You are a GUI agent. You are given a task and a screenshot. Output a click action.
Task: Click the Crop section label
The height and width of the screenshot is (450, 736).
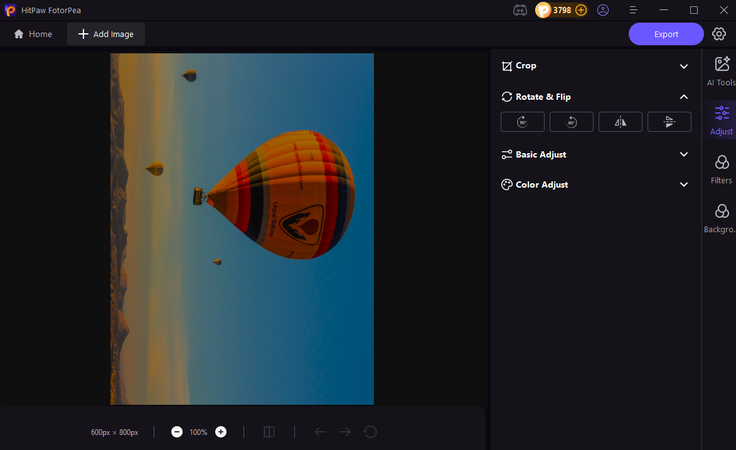[x=526, y=66]
